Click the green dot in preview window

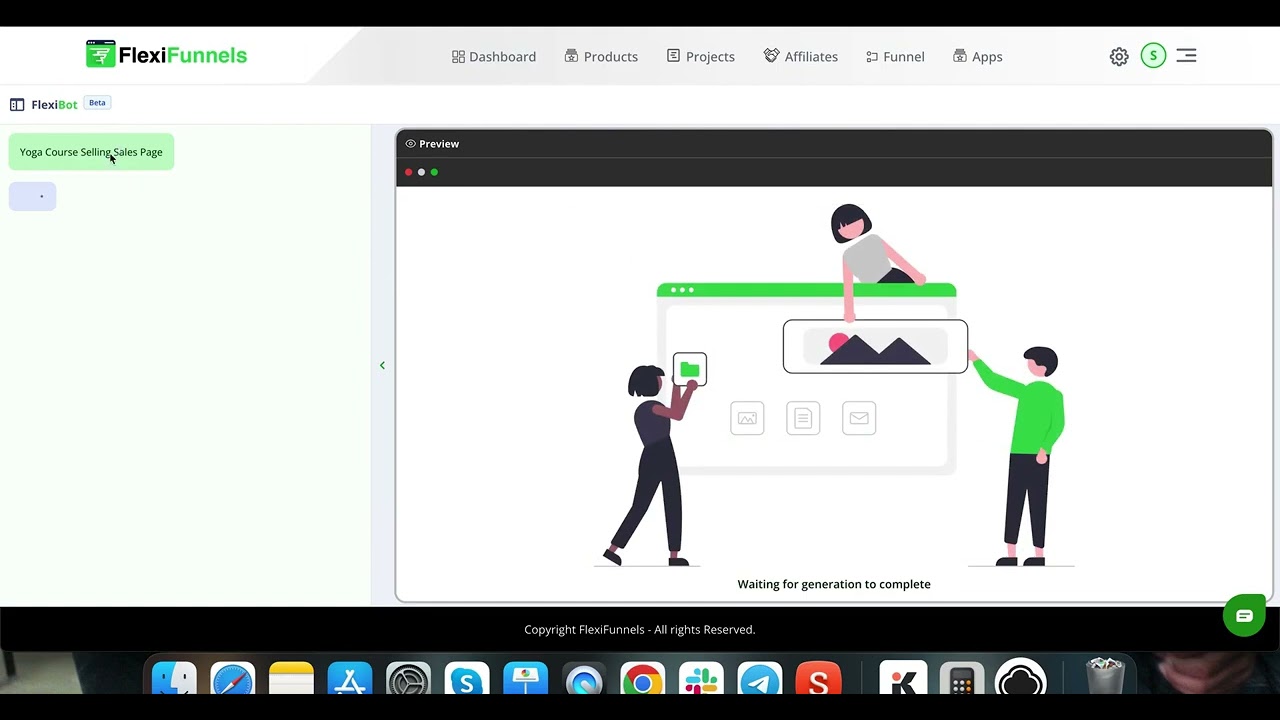point(434,172)
